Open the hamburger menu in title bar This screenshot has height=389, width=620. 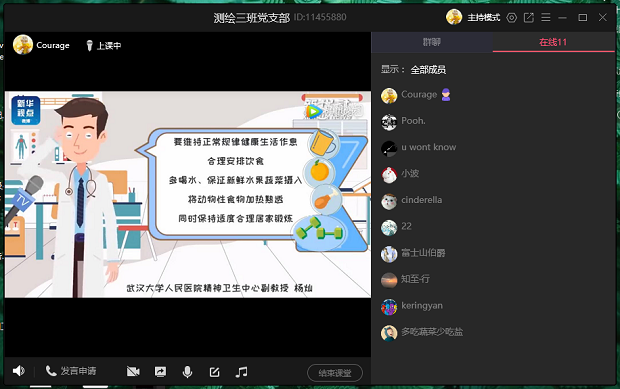[x=546, y=17]
